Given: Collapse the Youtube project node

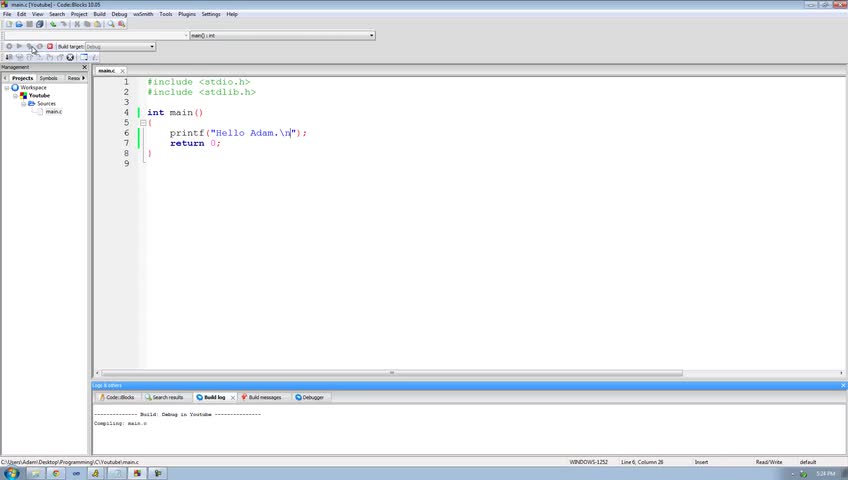Looking at the screenshot, I should pyautogui.click(x=15, y=96).
